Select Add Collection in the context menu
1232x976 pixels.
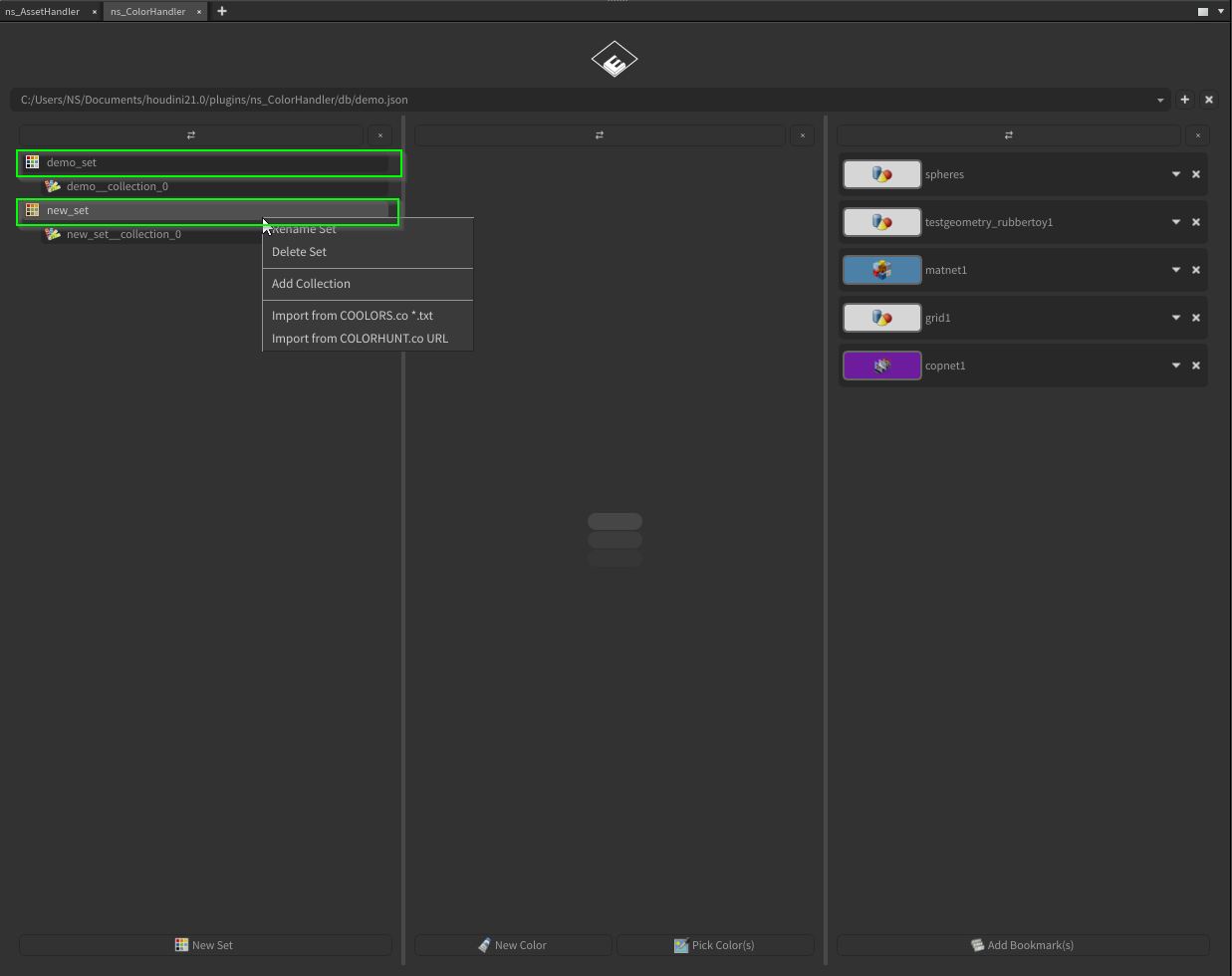point(311,284)
